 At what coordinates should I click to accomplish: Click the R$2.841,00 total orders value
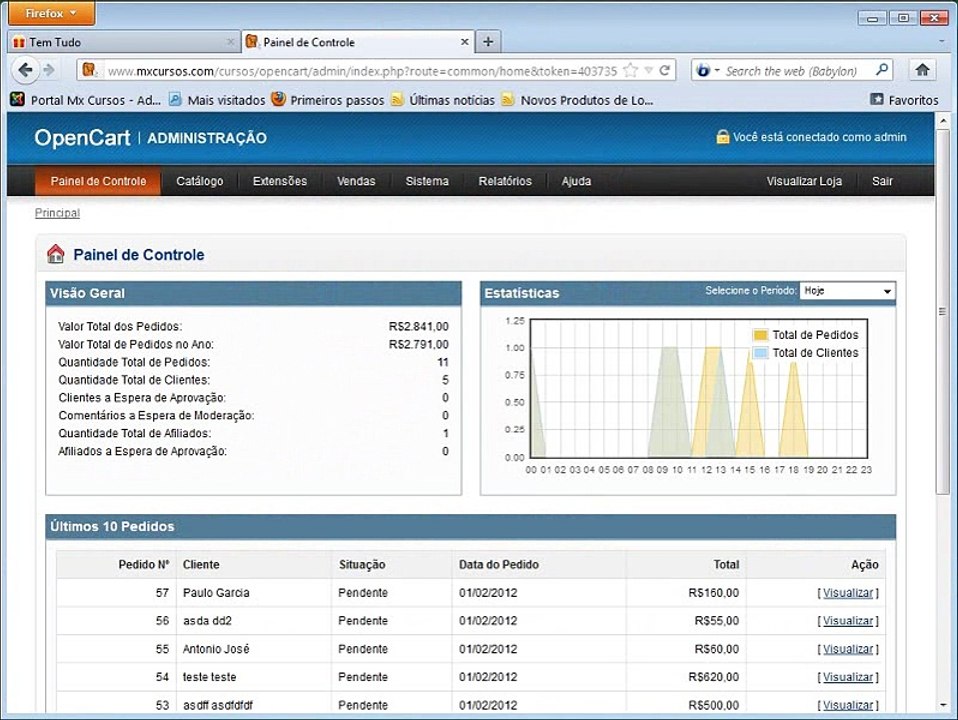coord(419,326)
